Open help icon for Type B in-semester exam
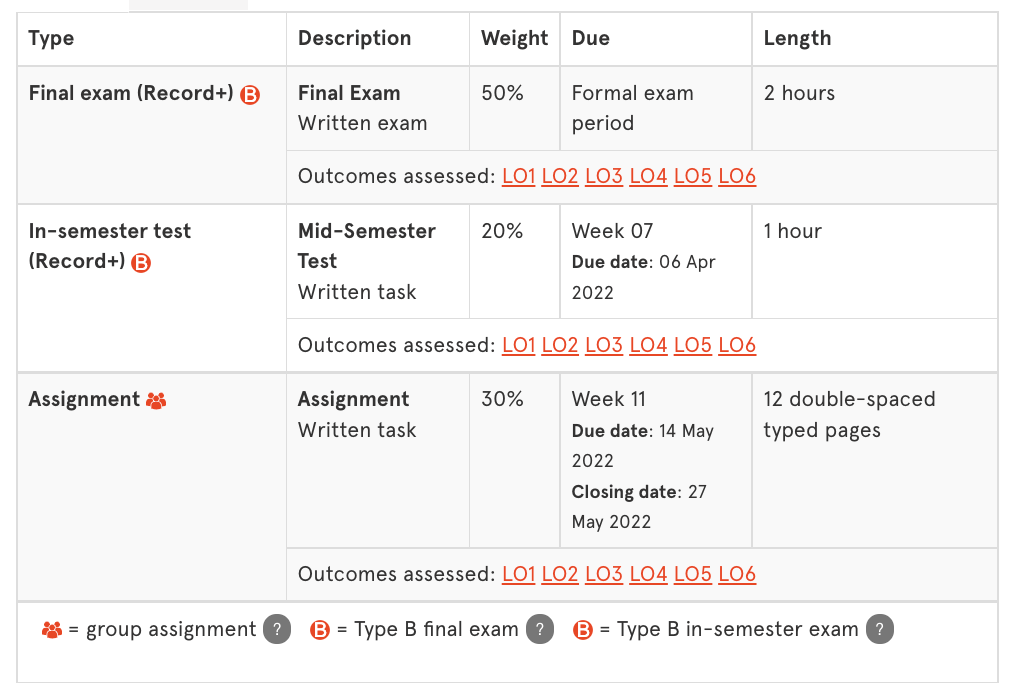This screenshot has height=696, width=1014. click(879, 630)
